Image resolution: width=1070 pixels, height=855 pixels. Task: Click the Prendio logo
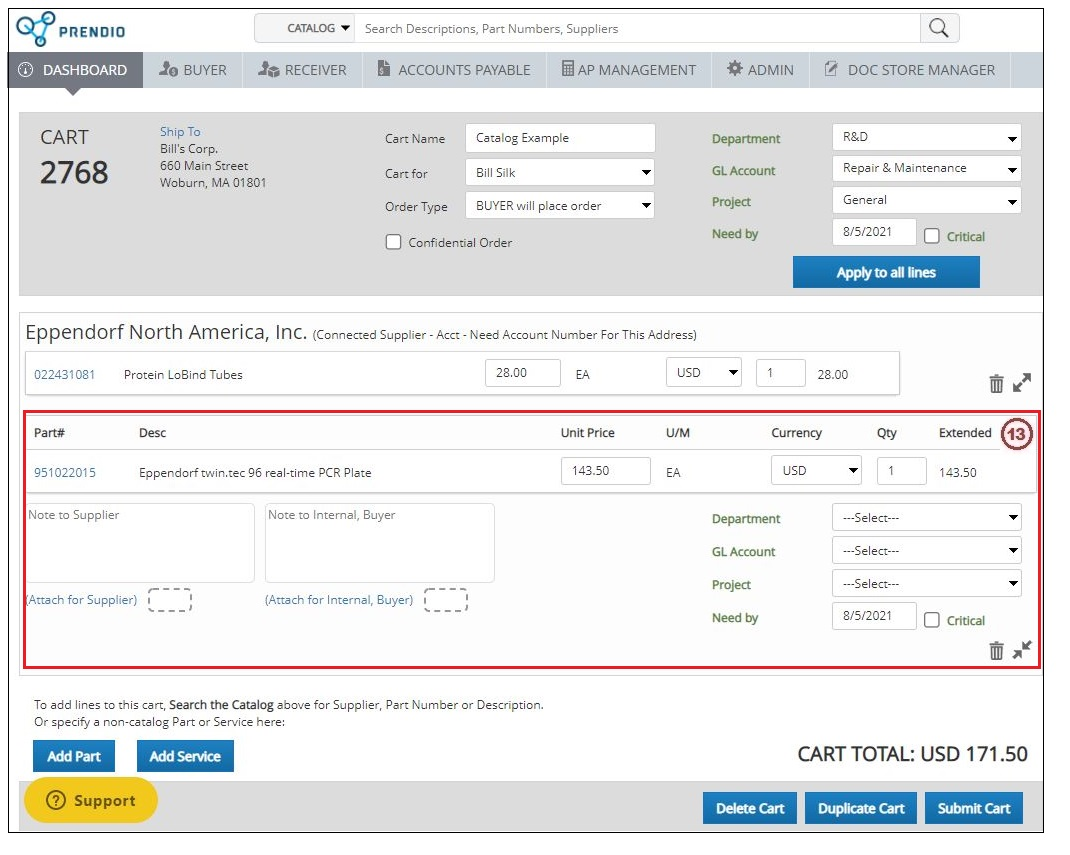[70, 27]
